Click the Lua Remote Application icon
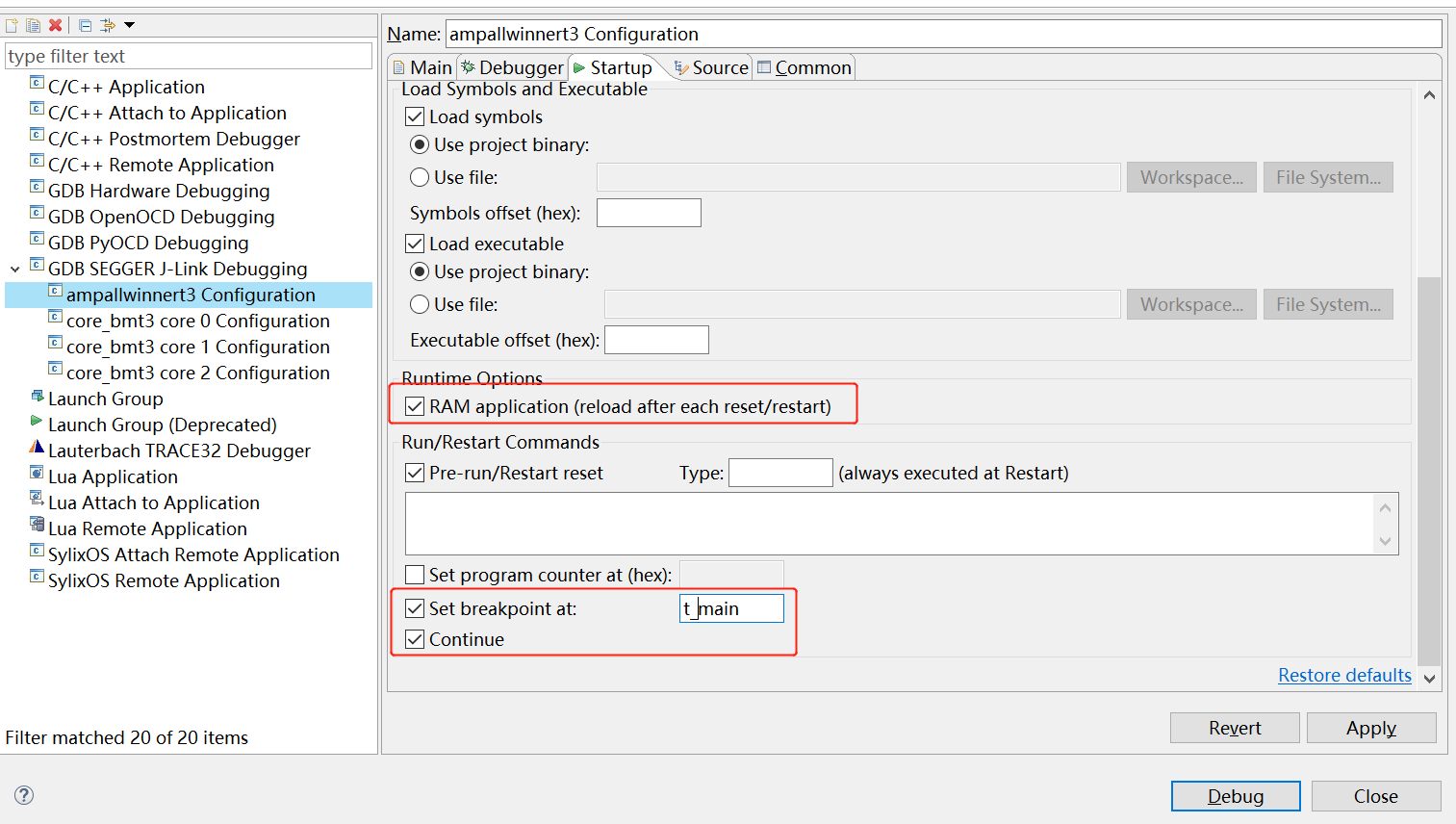Image resolution: width=1456 pixels, height=824 pixels. pyautogui.click(x=37, y=524)
